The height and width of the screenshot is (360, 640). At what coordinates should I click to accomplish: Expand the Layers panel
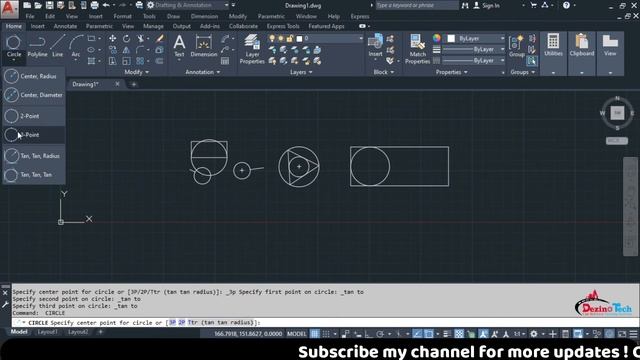point(301,72)
